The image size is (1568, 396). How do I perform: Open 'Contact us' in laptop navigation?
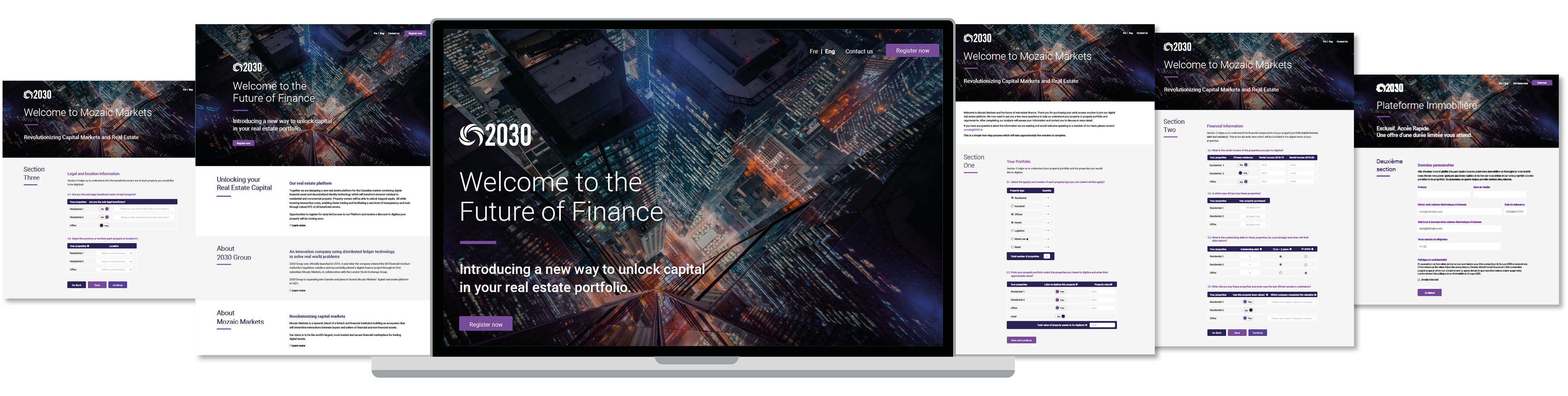coord(859,52)
